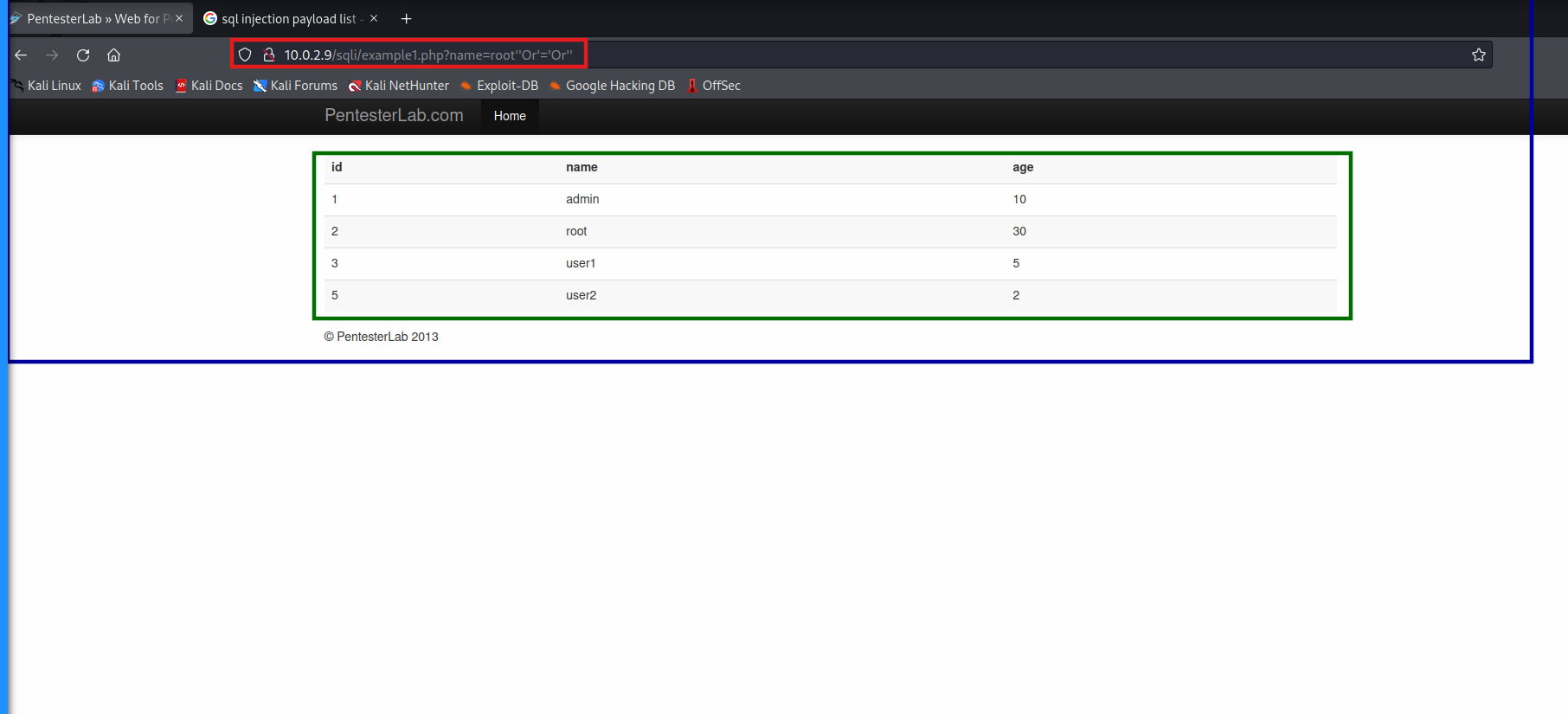Viewport: 1568px width, 714px height.
Task: Click the age cell in user2 row
Action: [x=1016, y=295]
